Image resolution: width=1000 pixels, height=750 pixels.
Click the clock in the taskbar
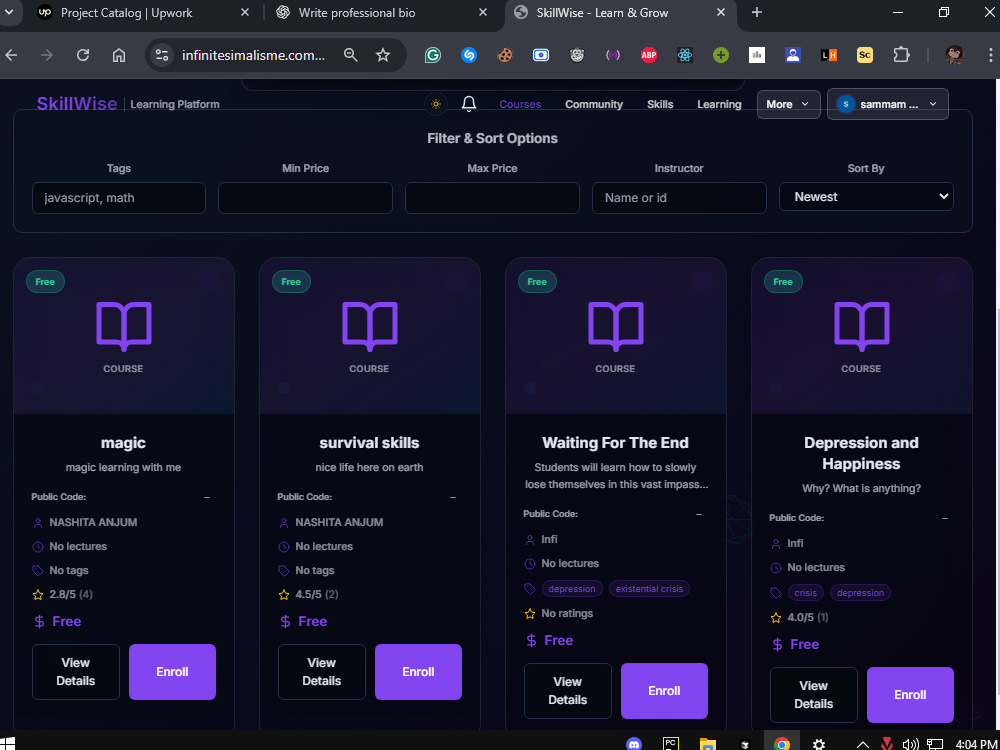(x=974, y=744)
